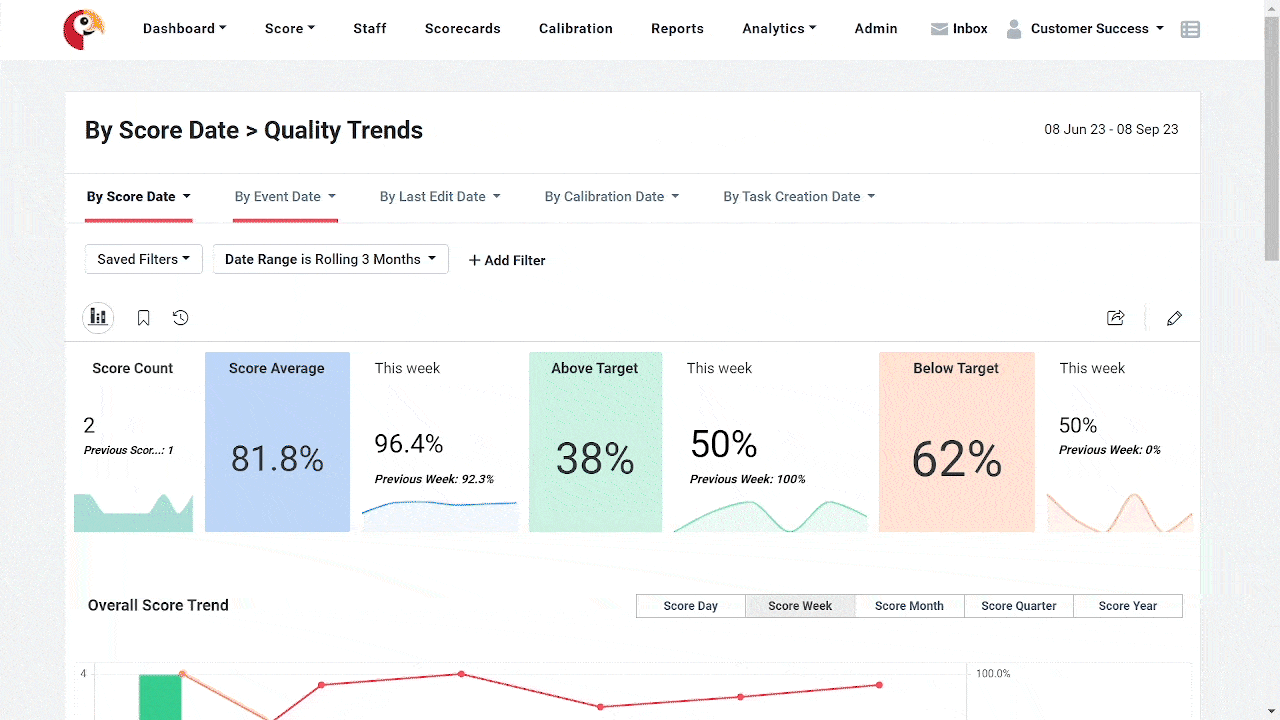Click the green bar in trend chart
Viewport: 1280px width, 720px height.
pyautogui.click(x=160, y=697)
